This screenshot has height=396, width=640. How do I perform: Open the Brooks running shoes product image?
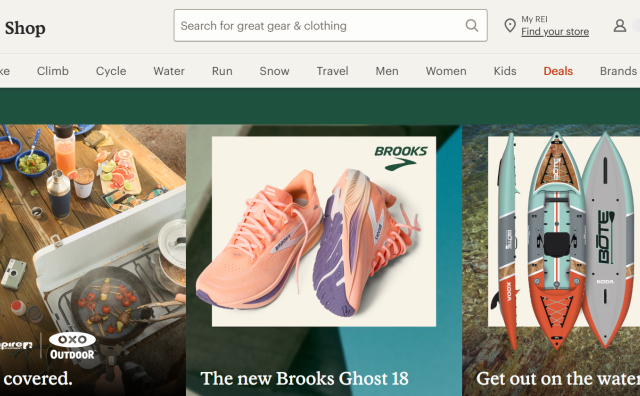coord(324,231)
